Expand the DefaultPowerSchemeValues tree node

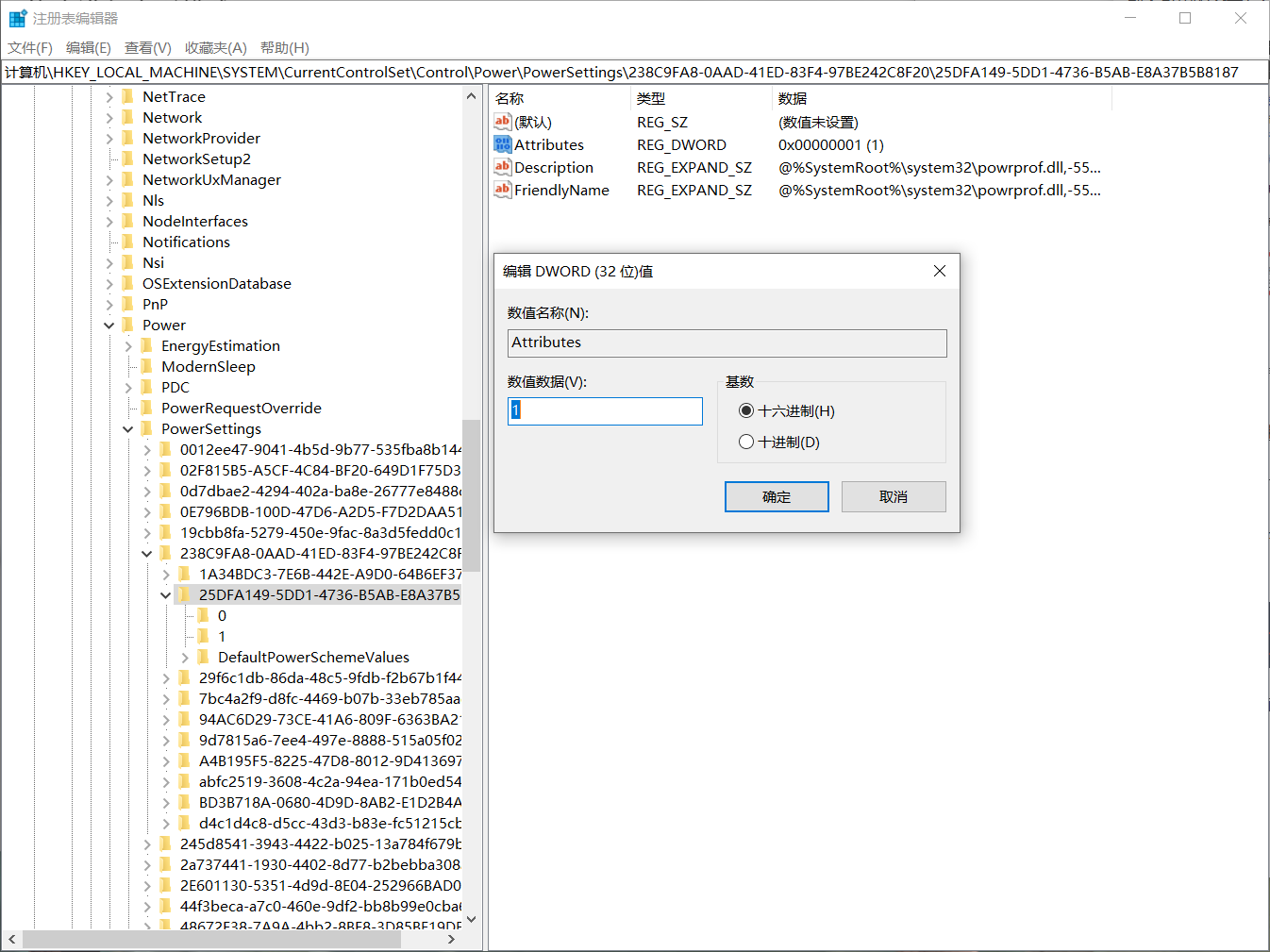tap(185, 658)
